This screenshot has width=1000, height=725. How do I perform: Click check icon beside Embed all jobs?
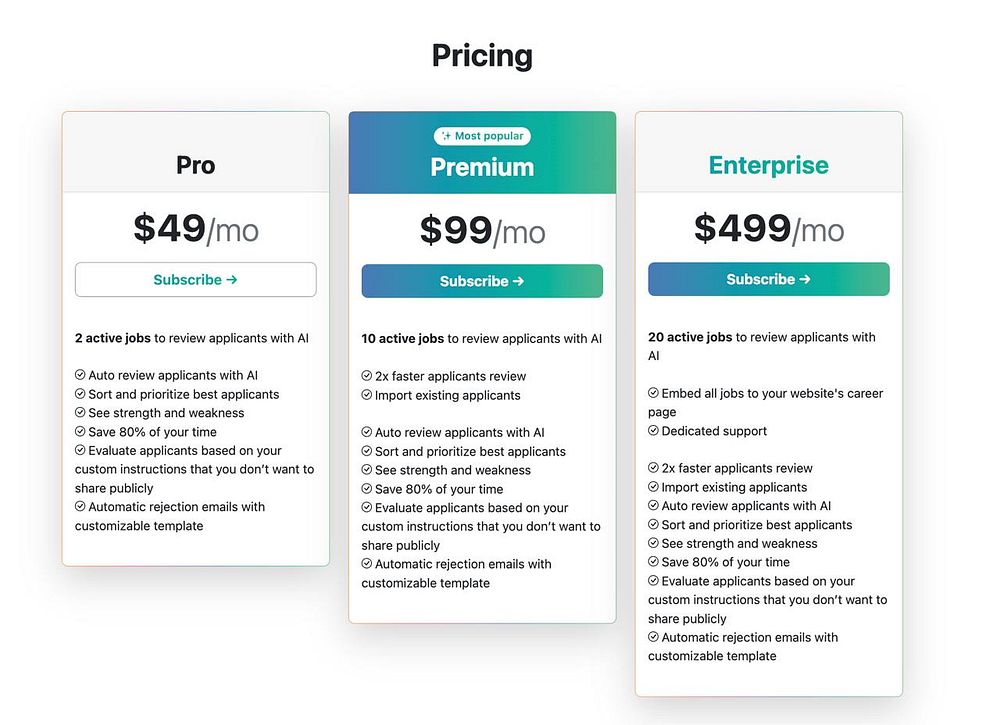tap(653, 394)
